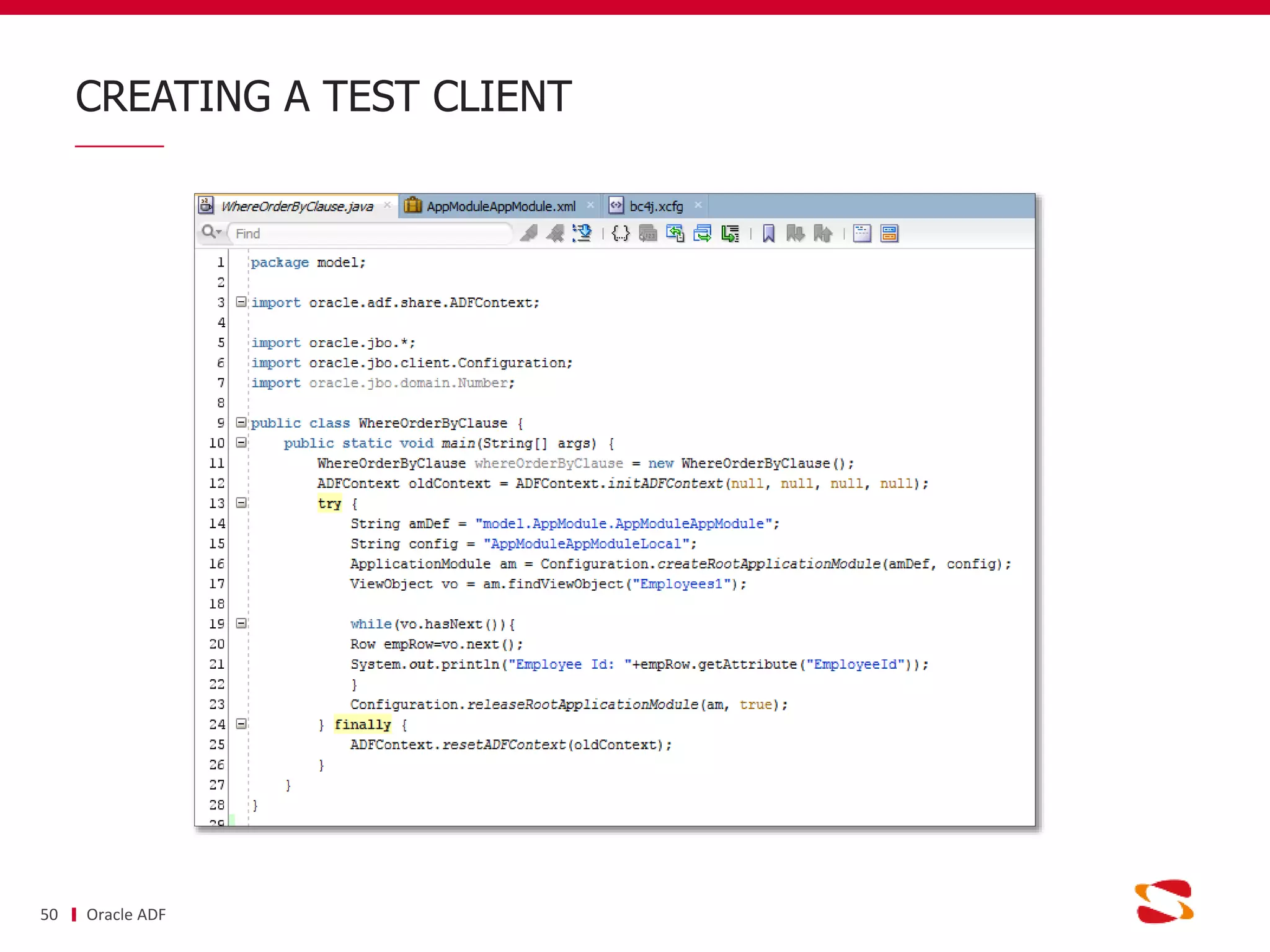Collapse the import block at line 3
Viewport: 1270px width, 952px height.
pos(241,302)
